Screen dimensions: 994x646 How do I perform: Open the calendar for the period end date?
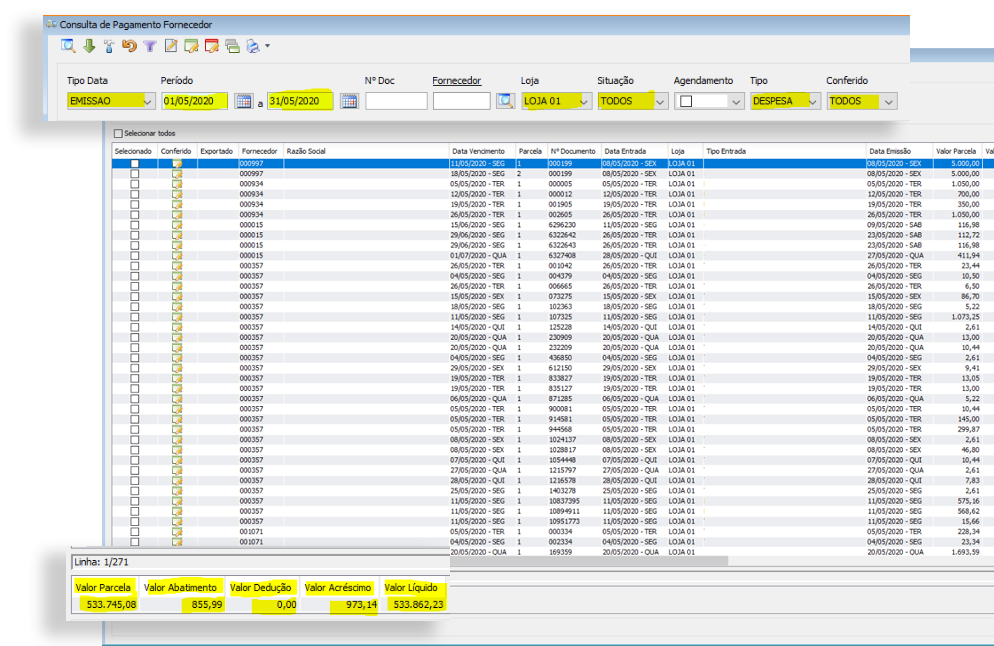click(349, 101)
